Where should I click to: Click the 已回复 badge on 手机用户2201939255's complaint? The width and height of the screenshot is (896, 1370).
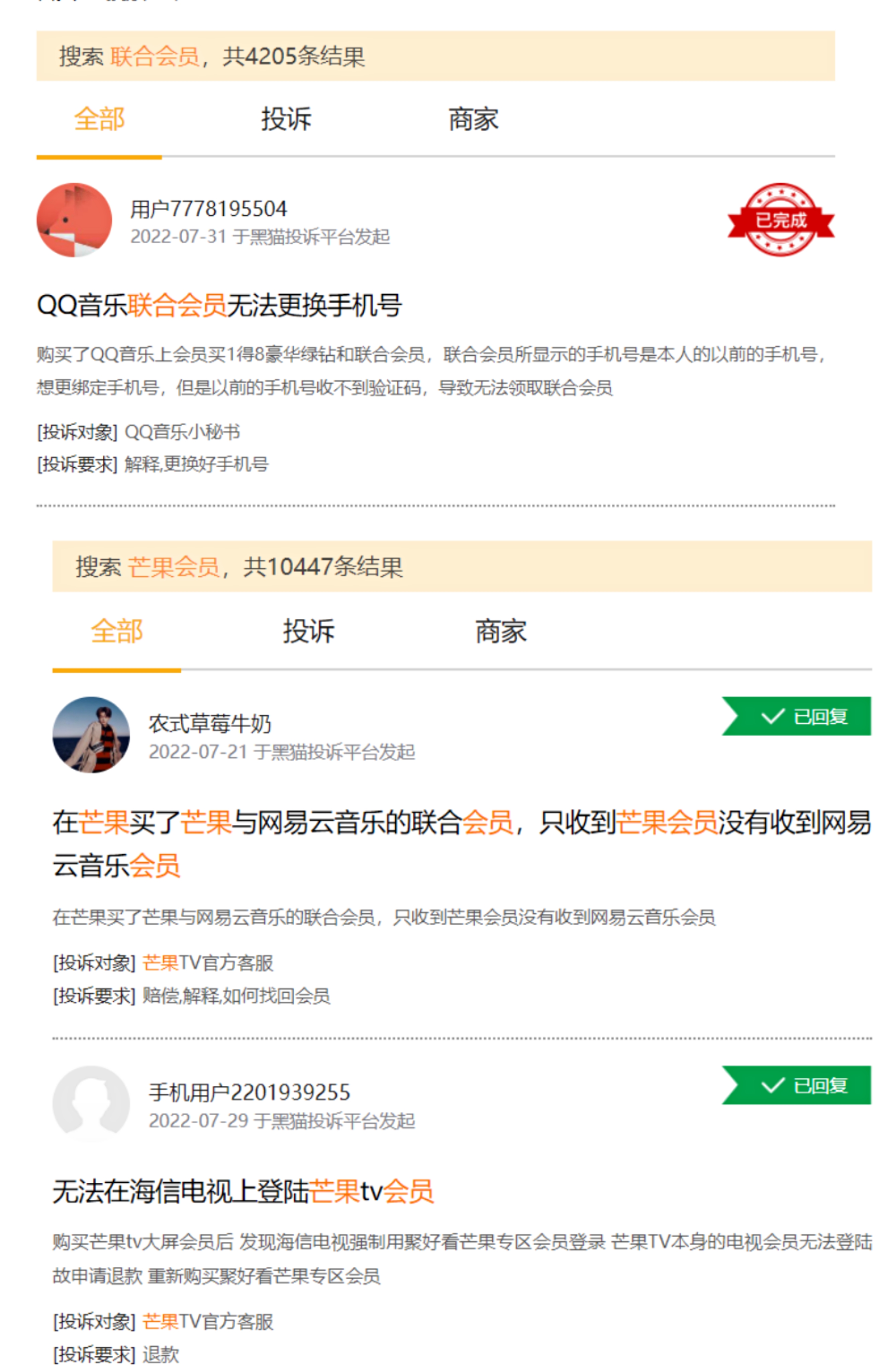pos(796,1085)
